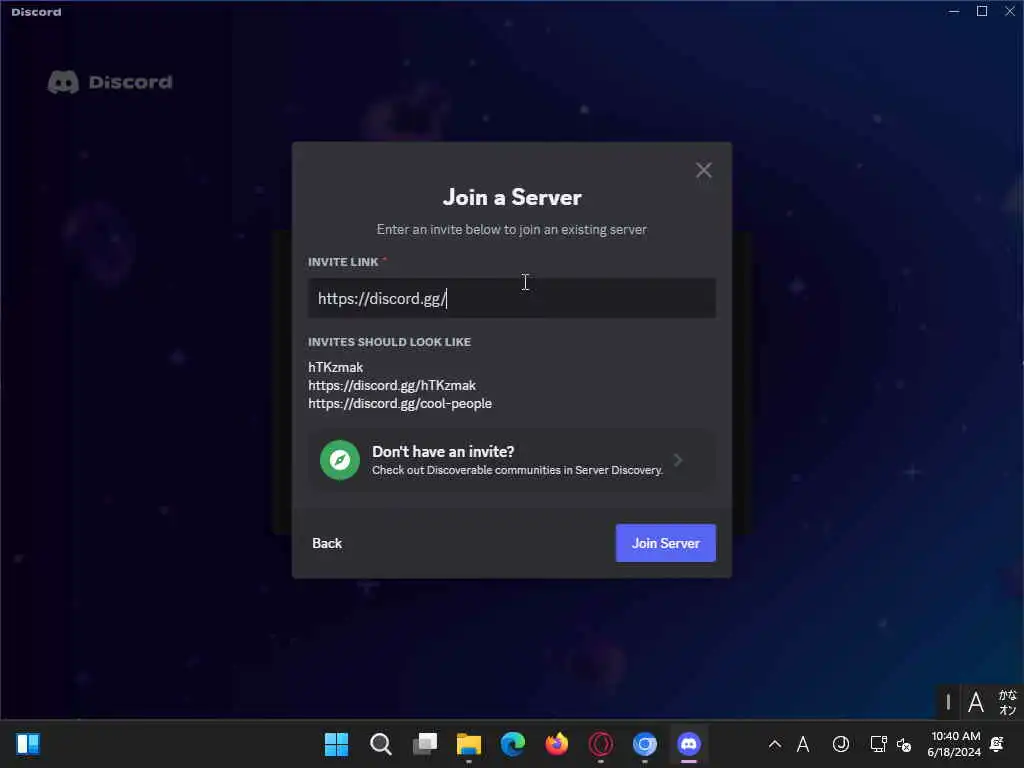Open the blue Chromium-style browser taskbar icon

[645, 744]
